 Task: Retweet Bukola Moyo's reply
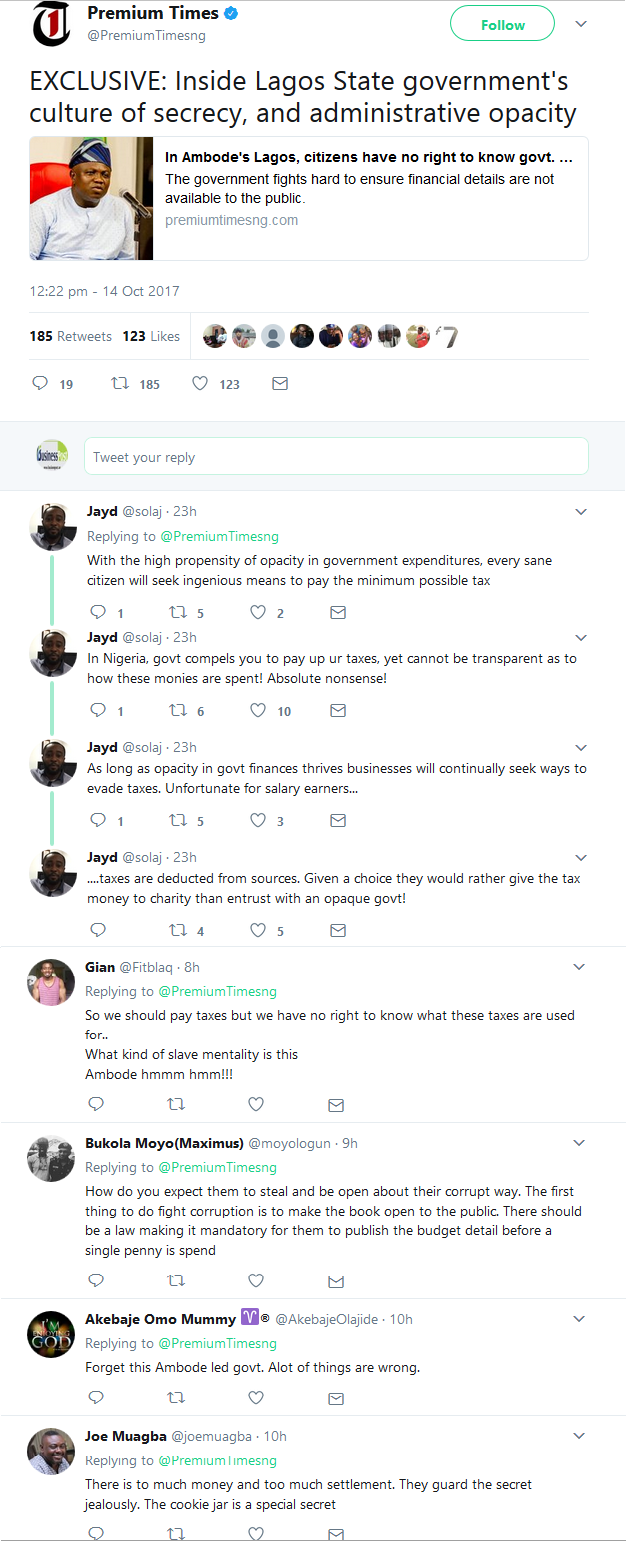[x=177, y=1280]
